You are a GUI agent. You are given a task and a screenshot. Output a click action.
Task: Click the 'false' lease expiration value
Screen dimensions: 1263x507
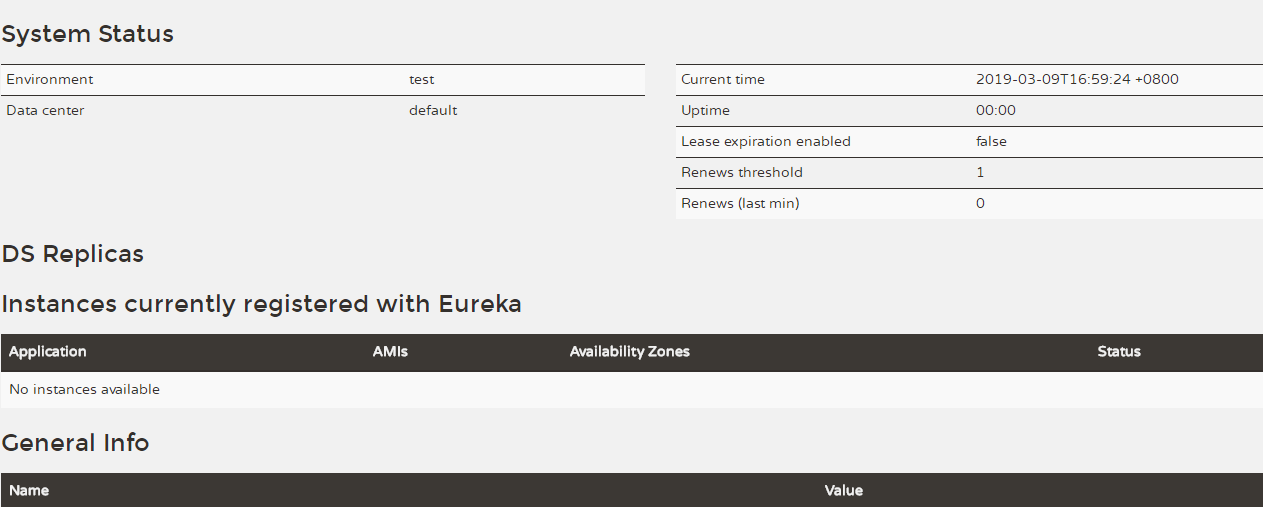tap(991, 142)
